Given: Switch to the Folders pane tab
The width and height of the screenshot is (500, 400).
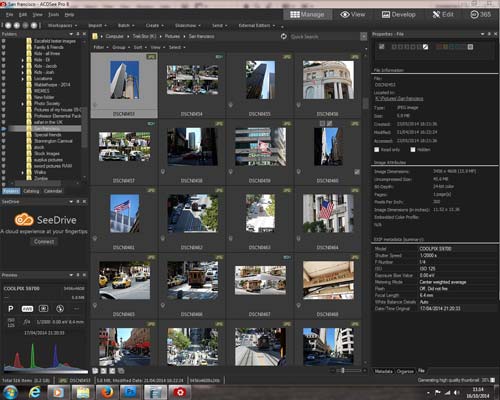Looking at the screenshot, I should 11,191.
